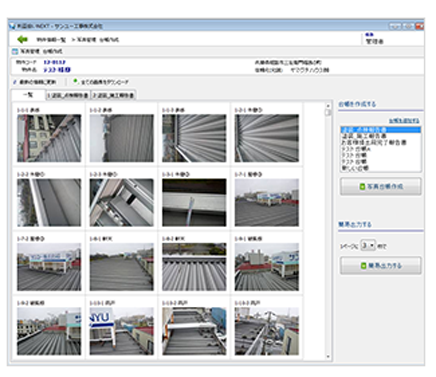Click the scroll-down arrow of the thumbnail list
436x377 pixels.
point(328,356)
